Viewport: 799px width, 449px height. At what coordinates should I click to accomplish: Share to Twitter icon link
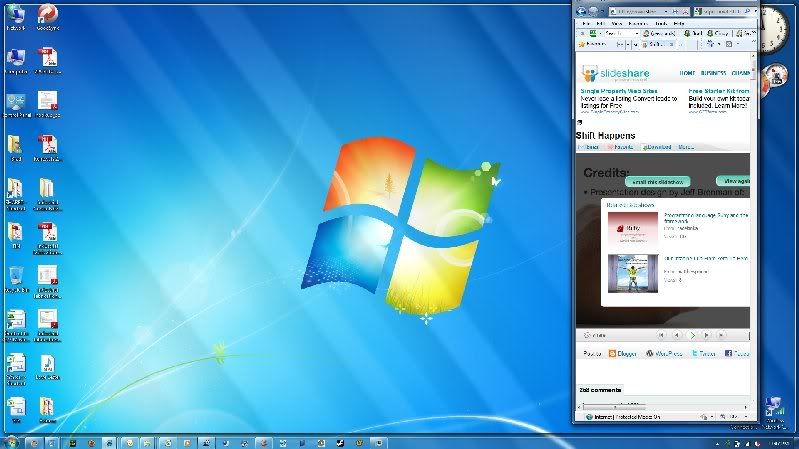coord(703,353)
